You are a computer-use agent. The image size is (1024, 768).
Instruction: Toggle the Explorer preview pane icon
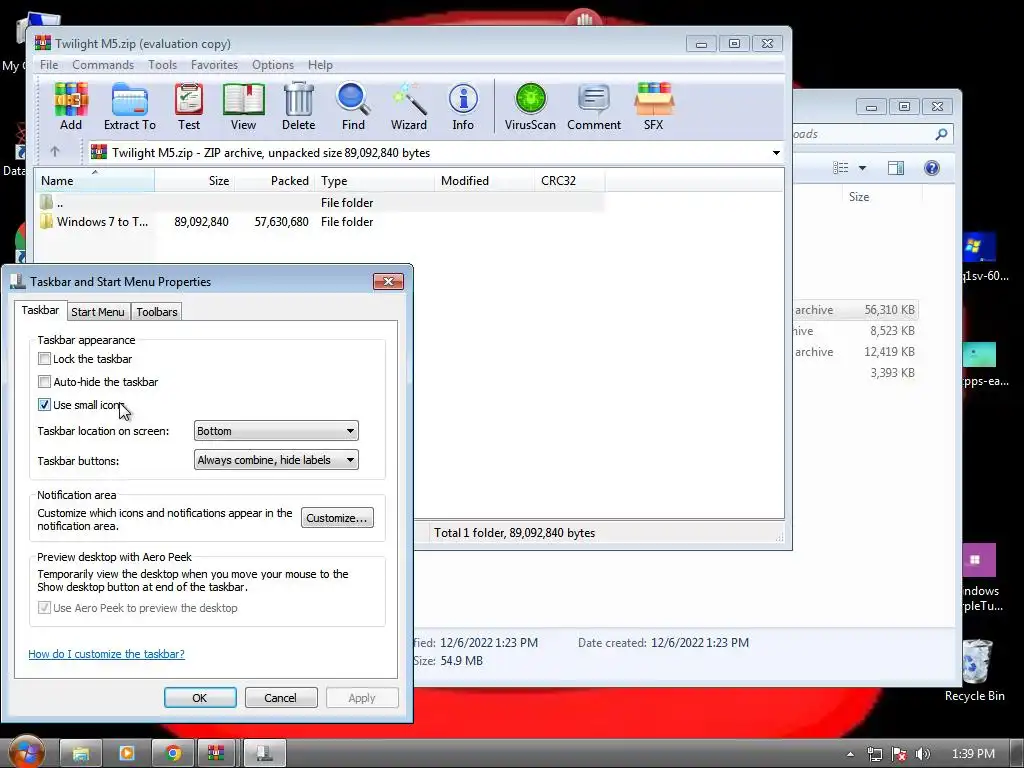coord(896,168)
